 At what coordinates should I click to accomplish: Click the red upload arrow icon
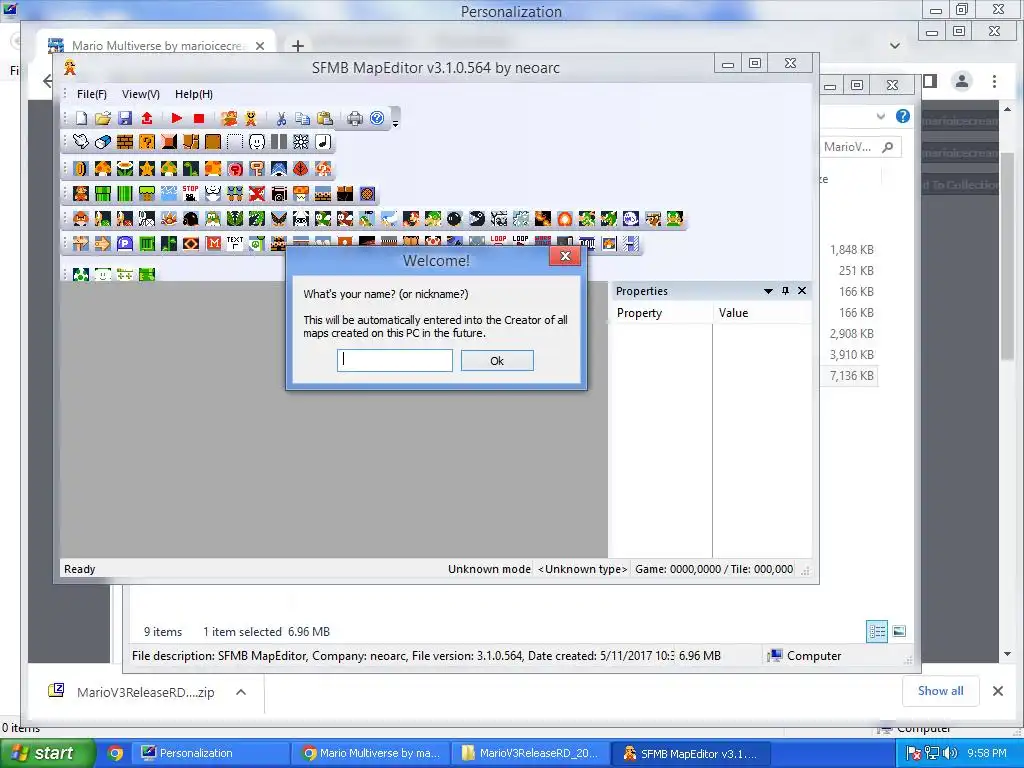(x=147, y=118)
